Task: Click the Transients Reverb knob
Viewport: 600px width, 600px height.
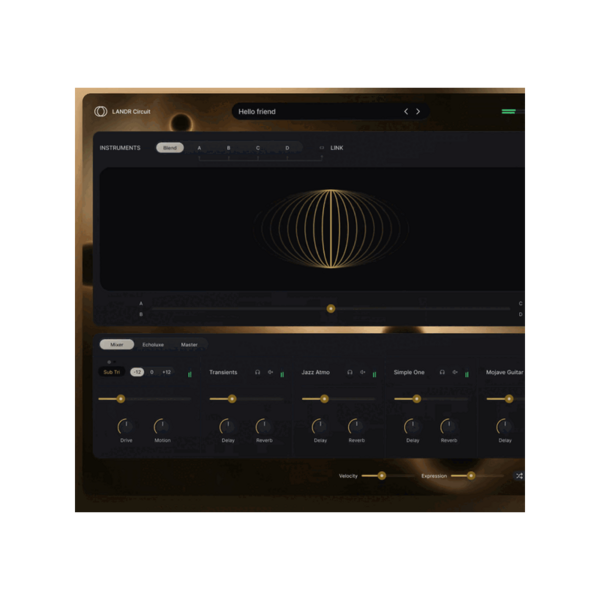Action: tap(263, 426)
